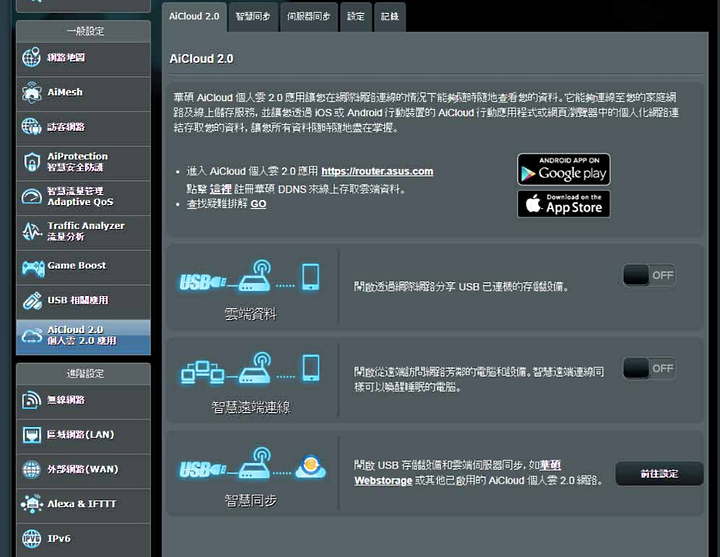The height and width of the screenshot is (557, 720).
Task: Open the 華碩 Webstorage link
Action: 457,473
